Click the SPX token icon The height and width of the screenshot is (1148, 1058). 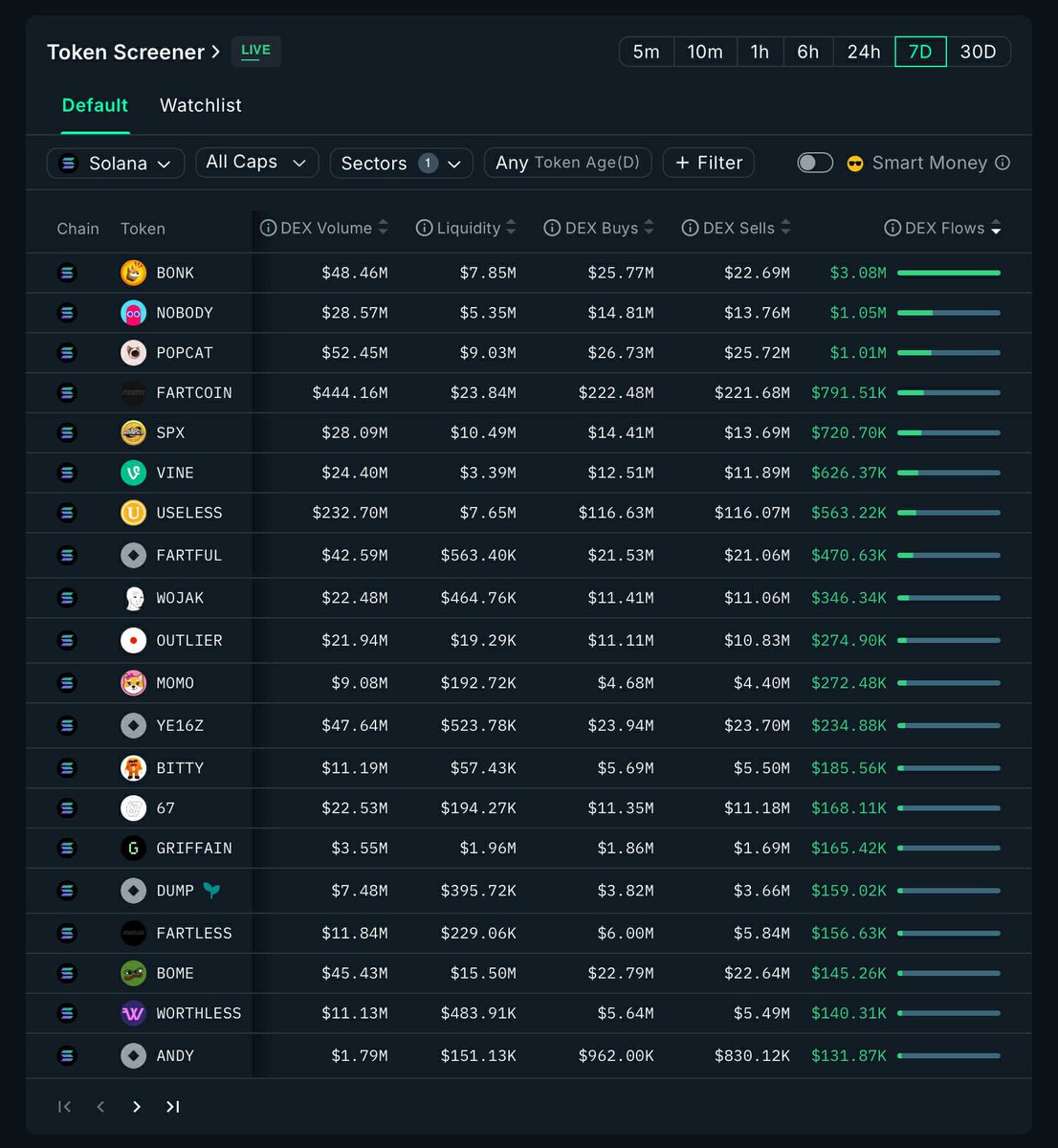point(133,432)
